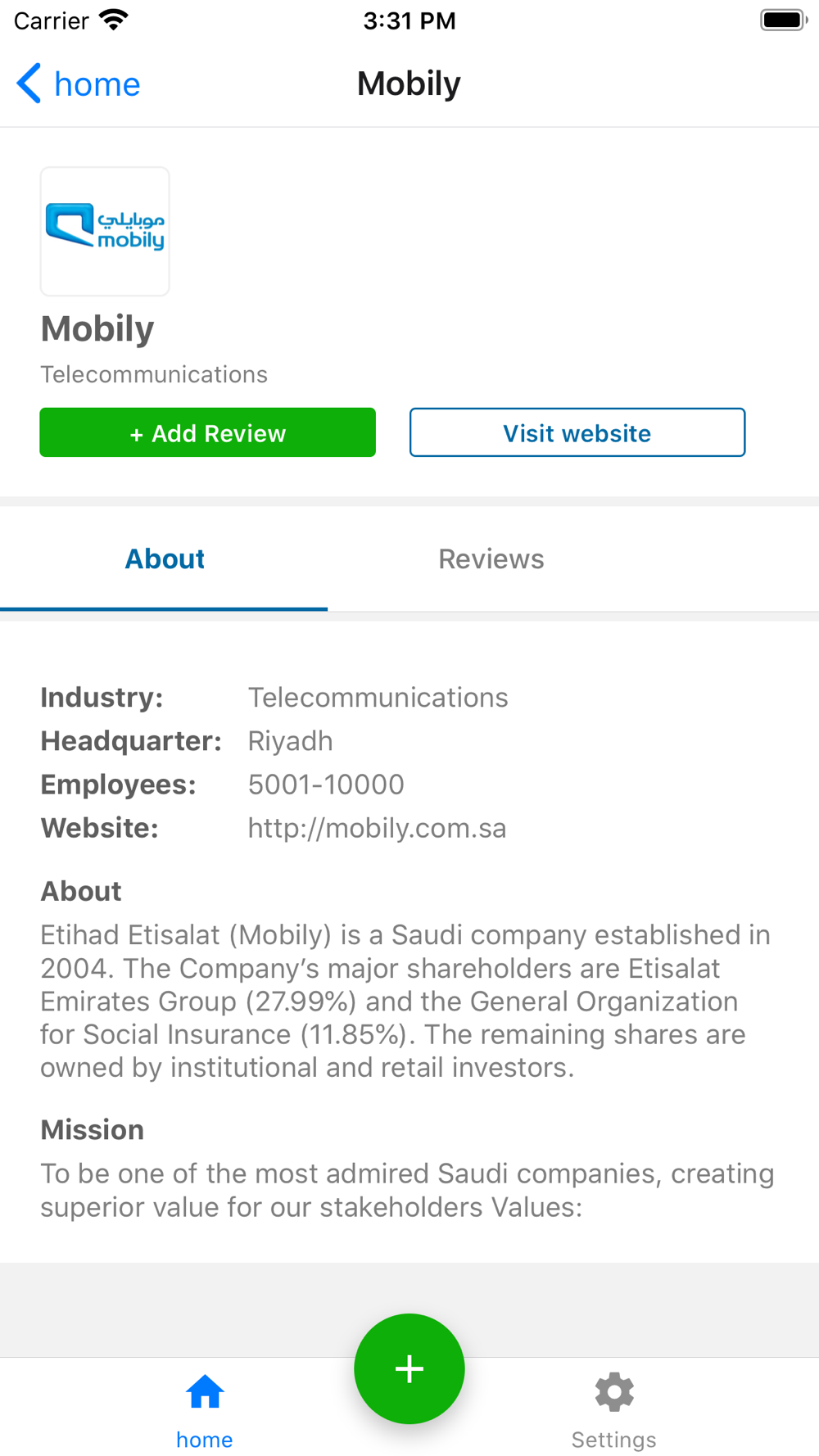Select the About tab

pyautogui.click(x=164, y=558)
